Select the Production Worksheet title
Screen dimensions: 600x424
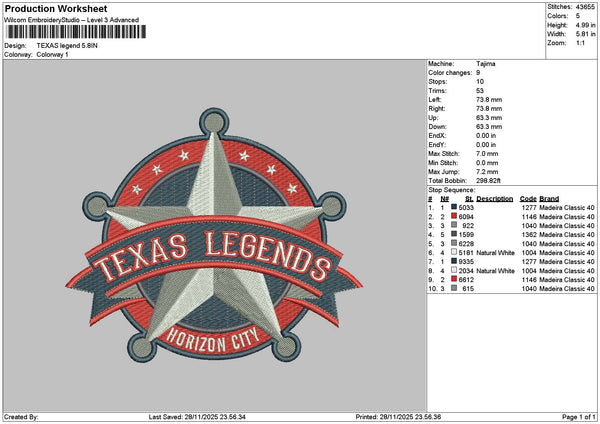pyautogui.click(x=56, y=8)
